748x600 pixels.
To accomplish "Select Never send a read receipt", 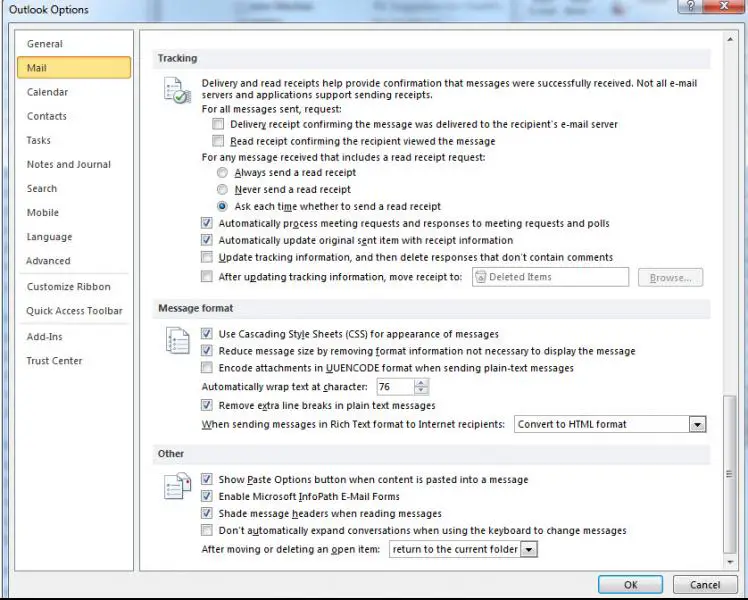I will click(222, 190).
